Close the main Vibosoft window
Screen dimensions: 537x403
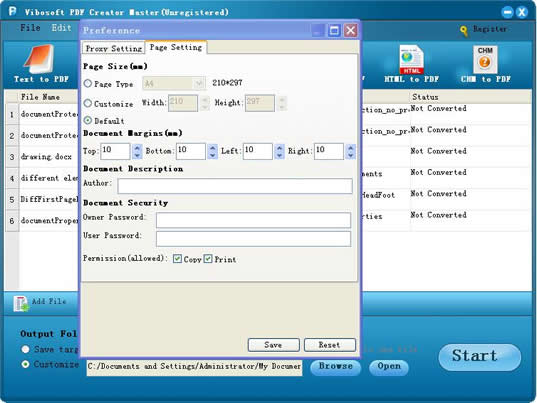point(522,12)
